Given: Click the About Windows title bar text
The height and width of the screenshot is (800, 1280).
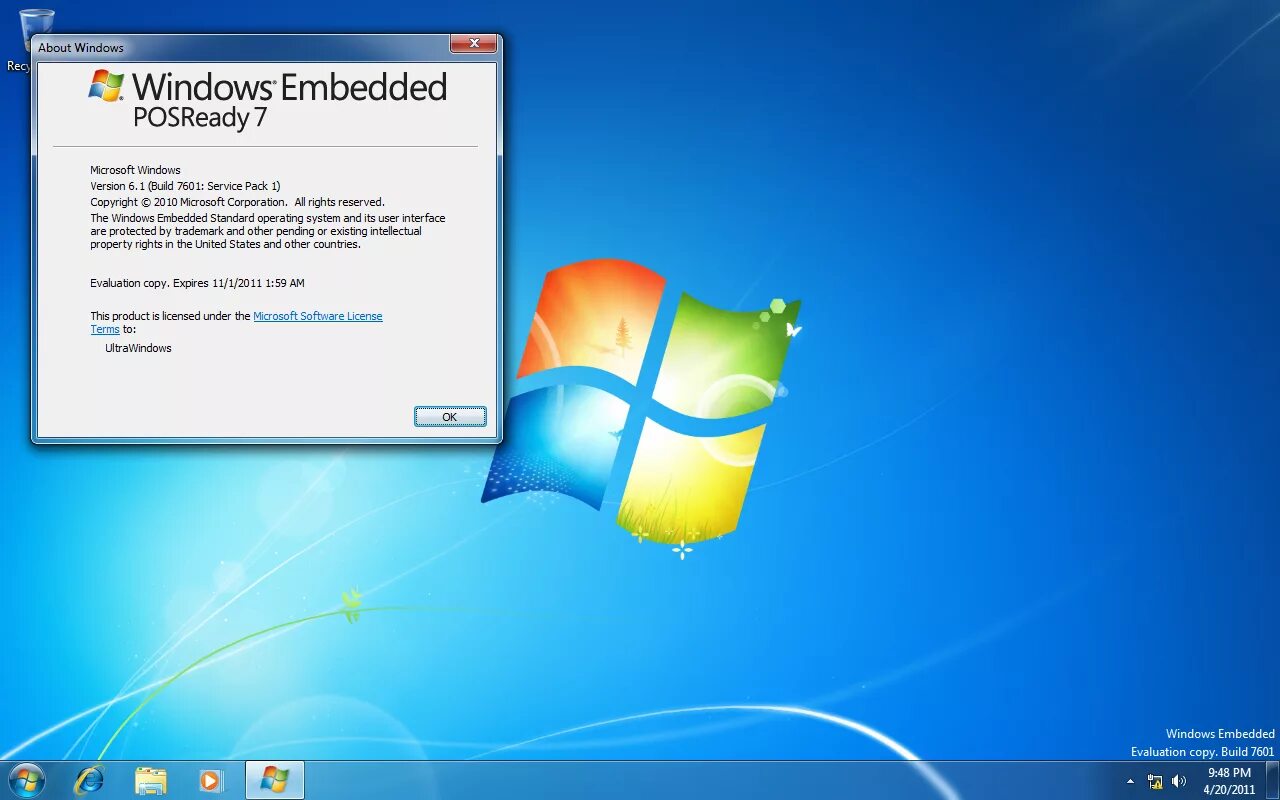Looking at the screenshot, I should [81, 47].
